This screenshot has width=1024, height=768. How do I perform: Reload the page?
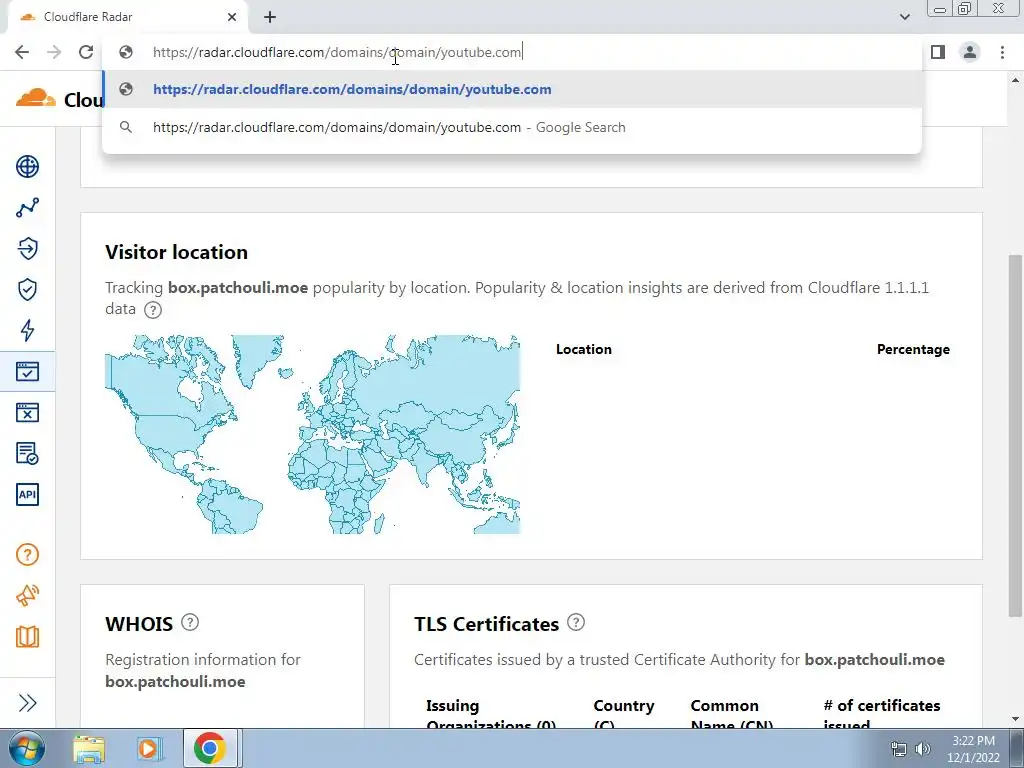point(86,52)
